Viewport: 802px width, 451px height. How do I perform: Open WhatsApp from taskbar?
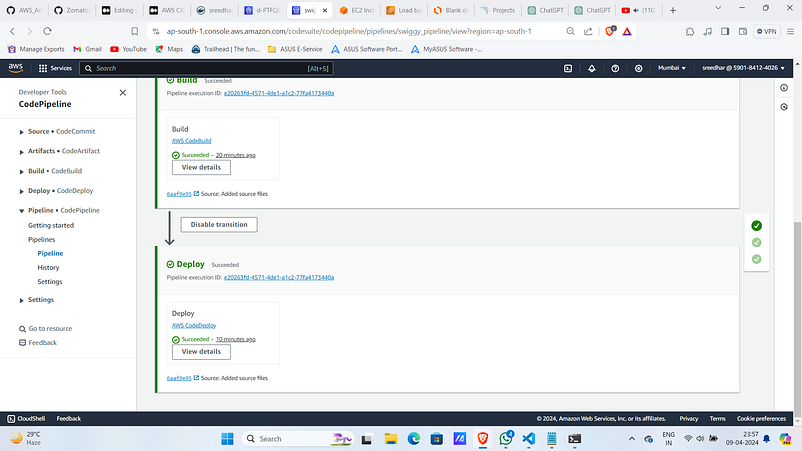(506, 439)
